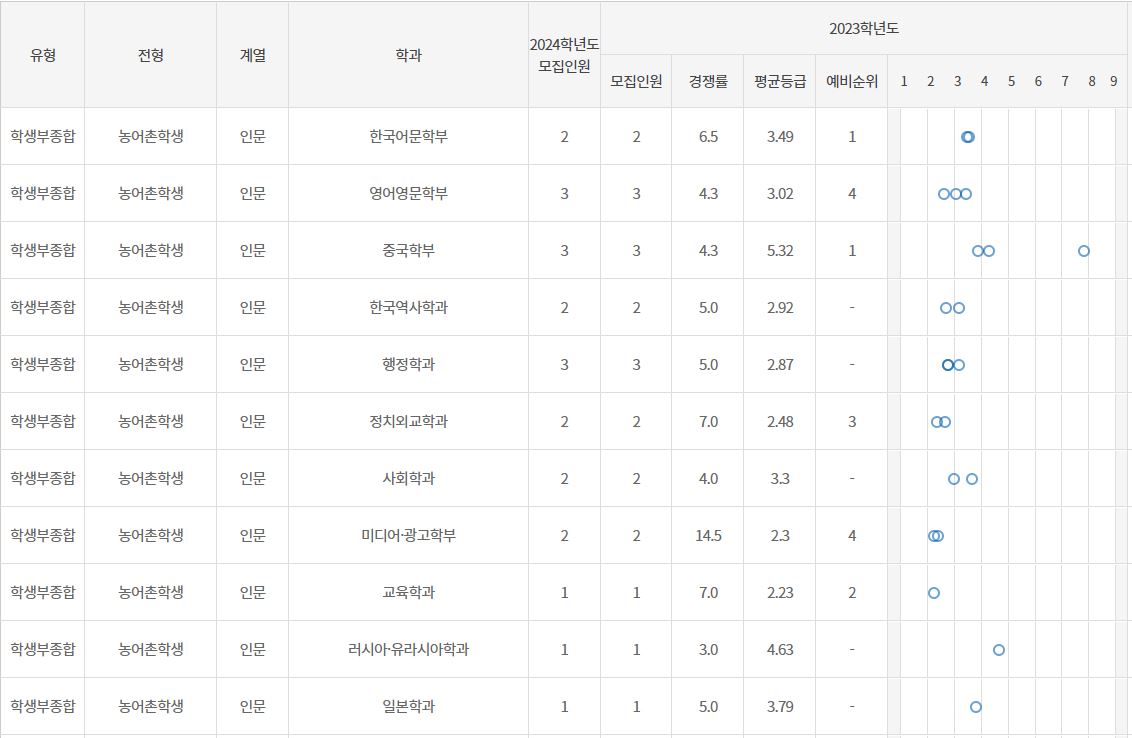Click the rightmost circle in the 중국학부 row
1132x738 pixels.
click(x=1082, y=251)
